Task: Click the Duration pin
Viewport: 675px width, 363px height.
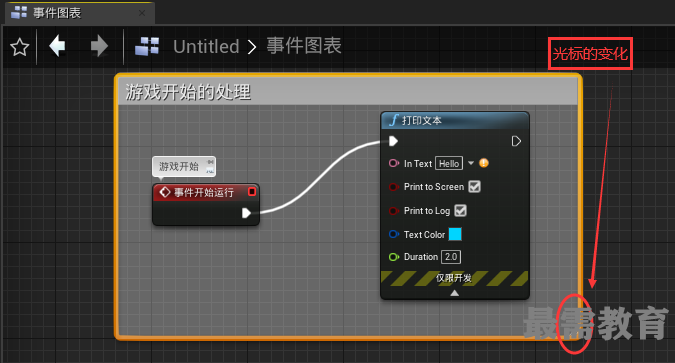Action: [393, 257]
